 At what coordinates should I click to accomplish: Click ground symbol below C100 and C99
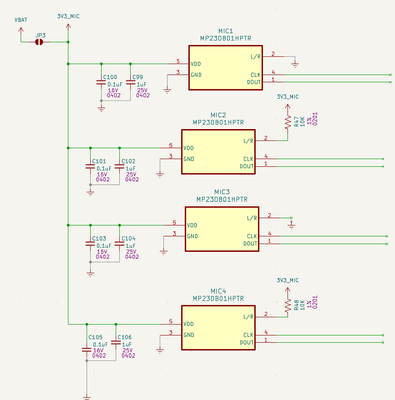tap(101, 108)
